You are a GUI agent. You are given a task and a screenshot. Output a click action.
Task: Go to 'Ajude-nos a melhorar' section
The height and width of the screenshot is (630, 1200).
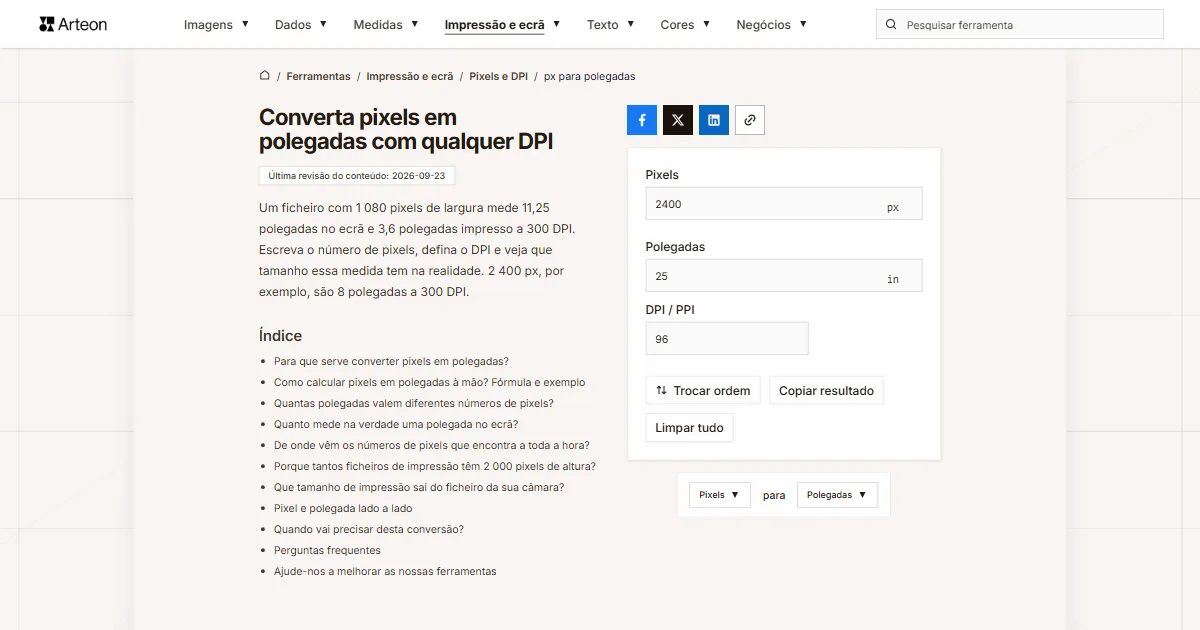pos(385,572)
